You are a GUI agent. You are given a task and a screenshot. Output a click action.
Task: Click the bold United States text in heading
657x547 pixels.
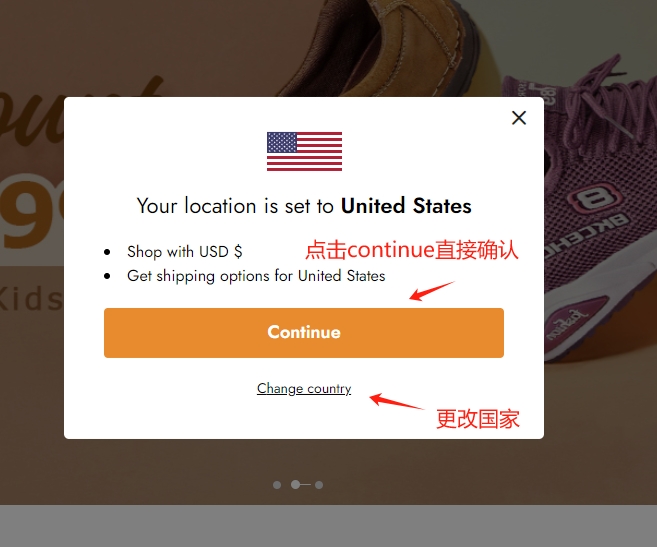point(406,206)
